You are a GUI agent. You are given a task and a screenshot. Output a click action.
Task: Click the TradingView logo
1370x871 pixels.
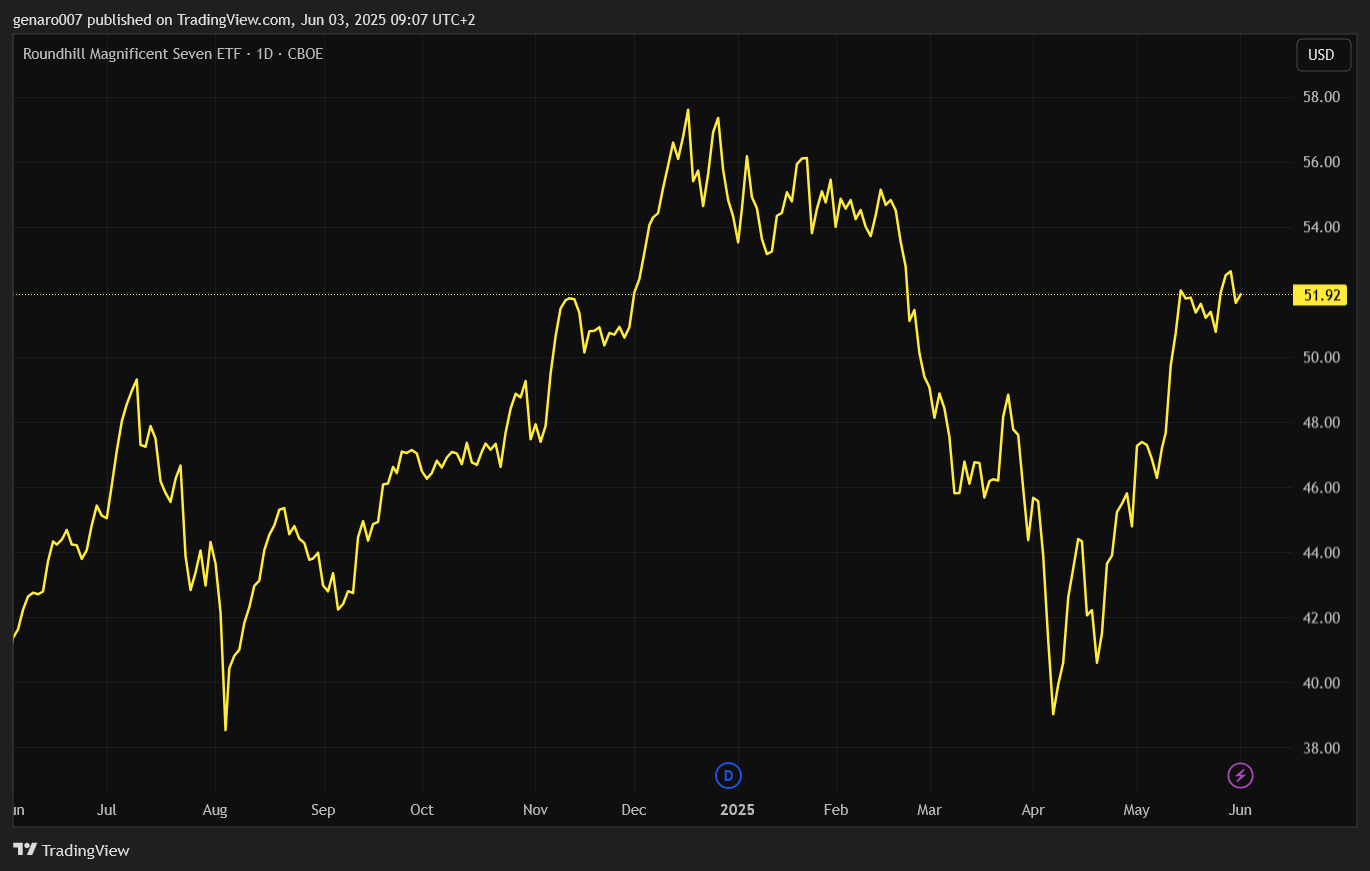coord(71,850)
